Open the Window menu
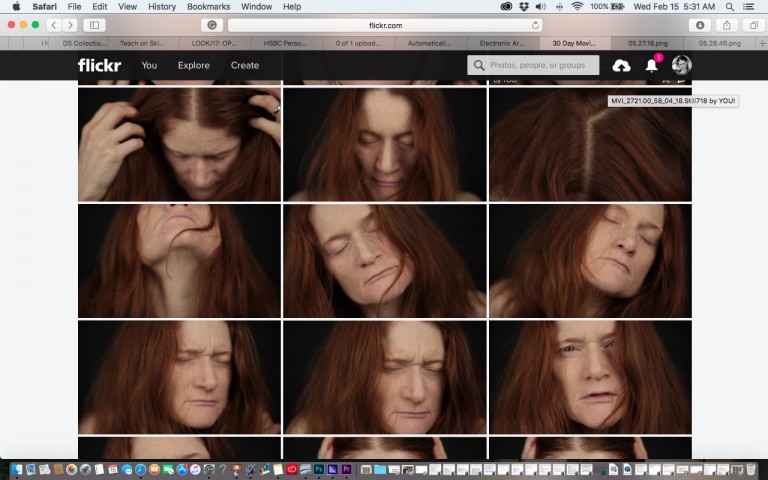Image resolution: width=768 pixels, height=480 pixels. coord(257,7)
